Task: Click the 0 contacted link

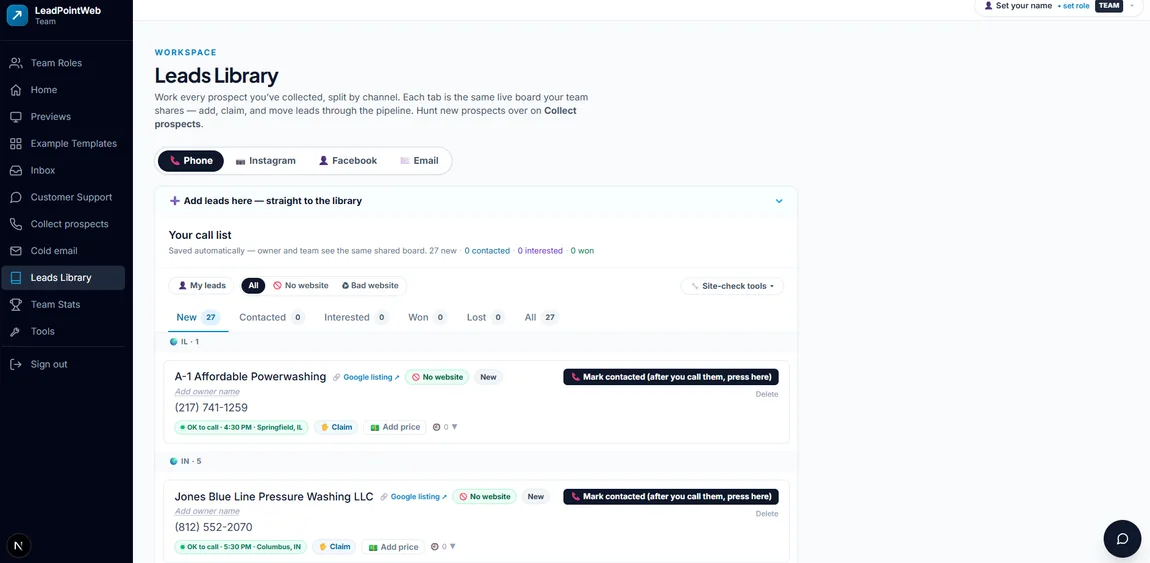Action: coord(487,251)
